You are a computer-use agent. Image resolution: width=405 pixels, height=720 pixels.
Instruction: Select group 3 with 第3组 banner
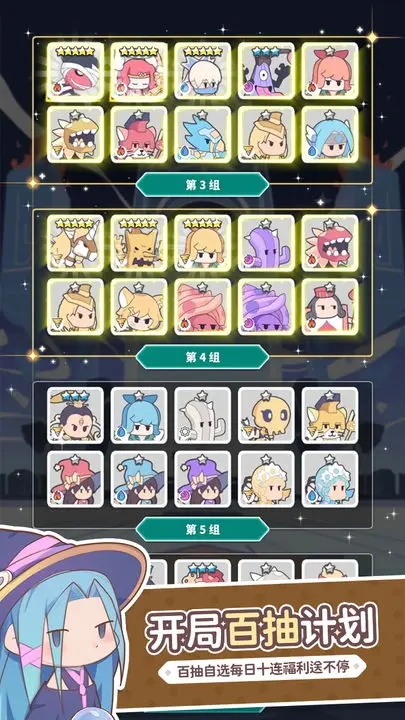click(x=202, y=185)
